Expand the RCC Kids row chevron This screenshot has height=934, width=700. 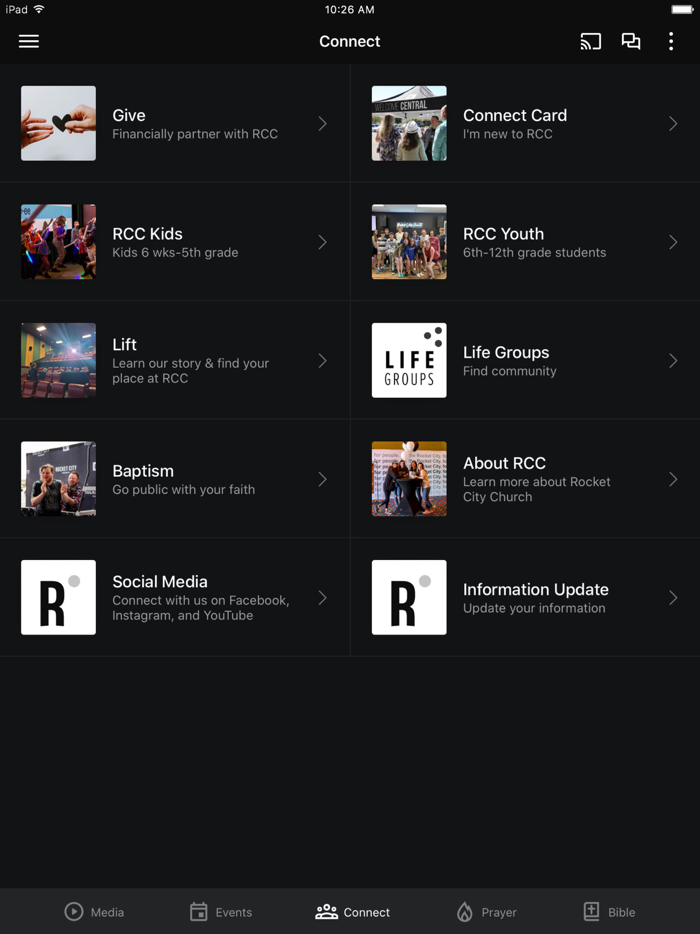point(322,242)
